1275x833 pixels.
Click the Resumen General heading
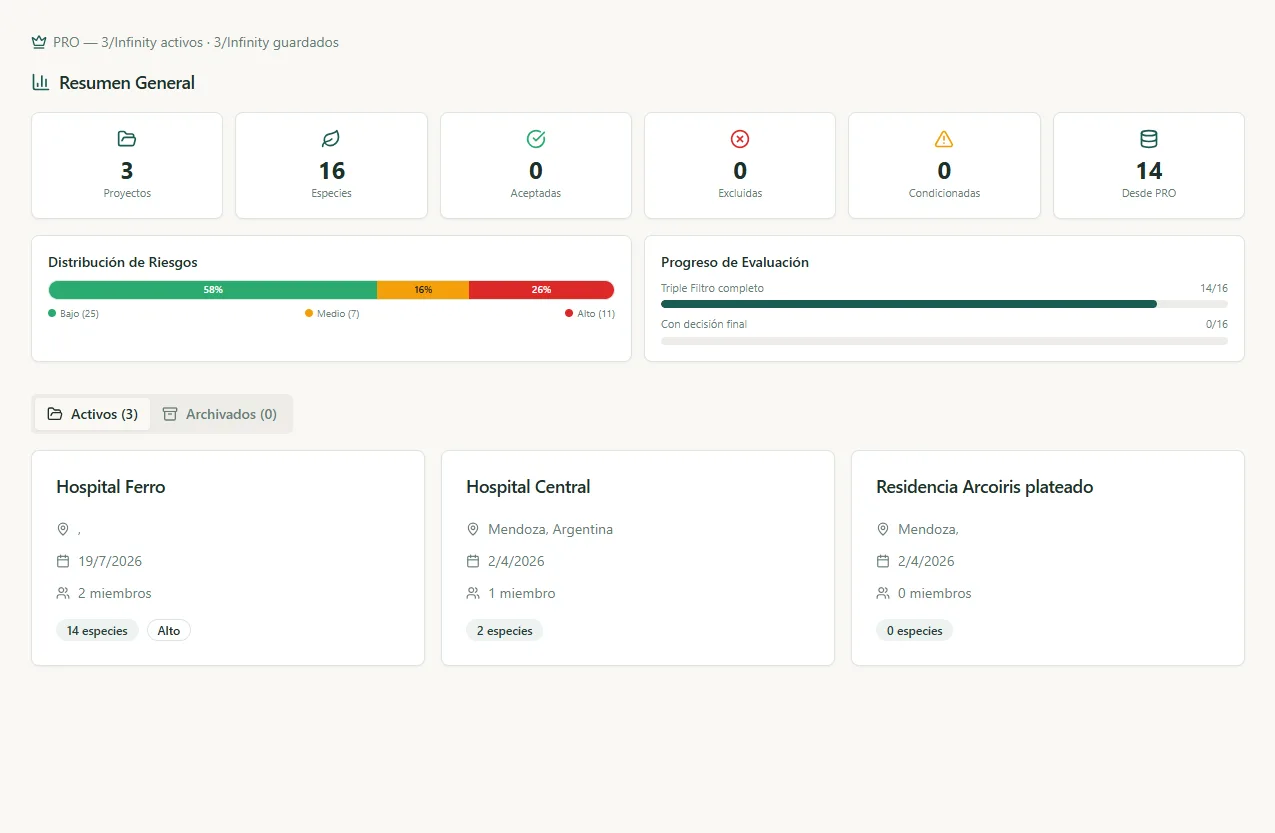[x=127, y=83]
